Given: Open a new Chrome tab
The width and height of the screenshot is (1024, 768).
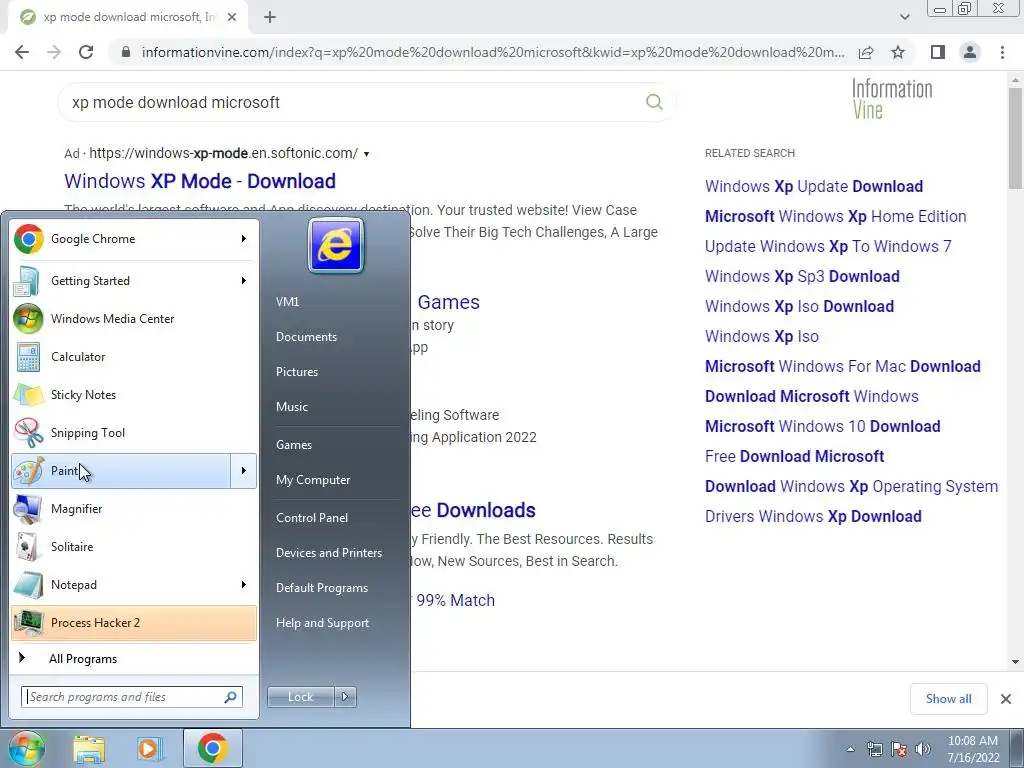Looking at the screenshot, I should coord(270,18).
